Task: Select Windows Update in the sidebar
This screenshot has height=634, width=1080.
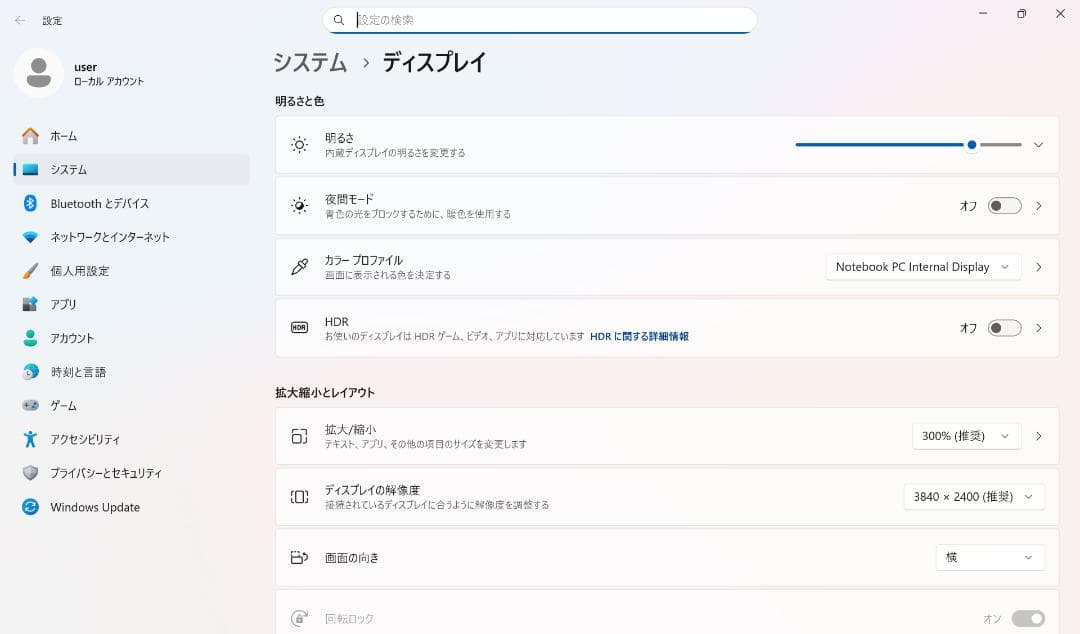Action: coord(95,507)
